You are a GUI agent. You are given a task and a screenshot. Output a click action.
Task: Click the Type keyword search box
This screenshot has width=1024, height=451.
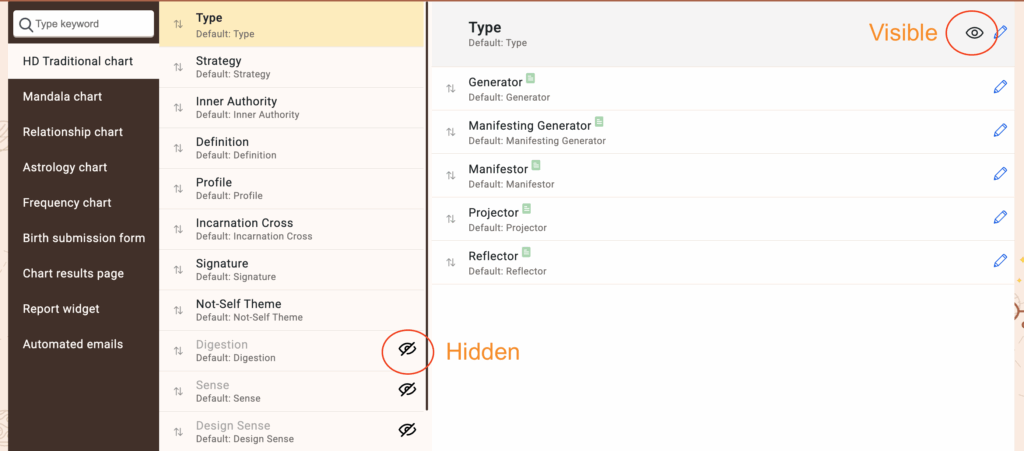tap(85, 23)
